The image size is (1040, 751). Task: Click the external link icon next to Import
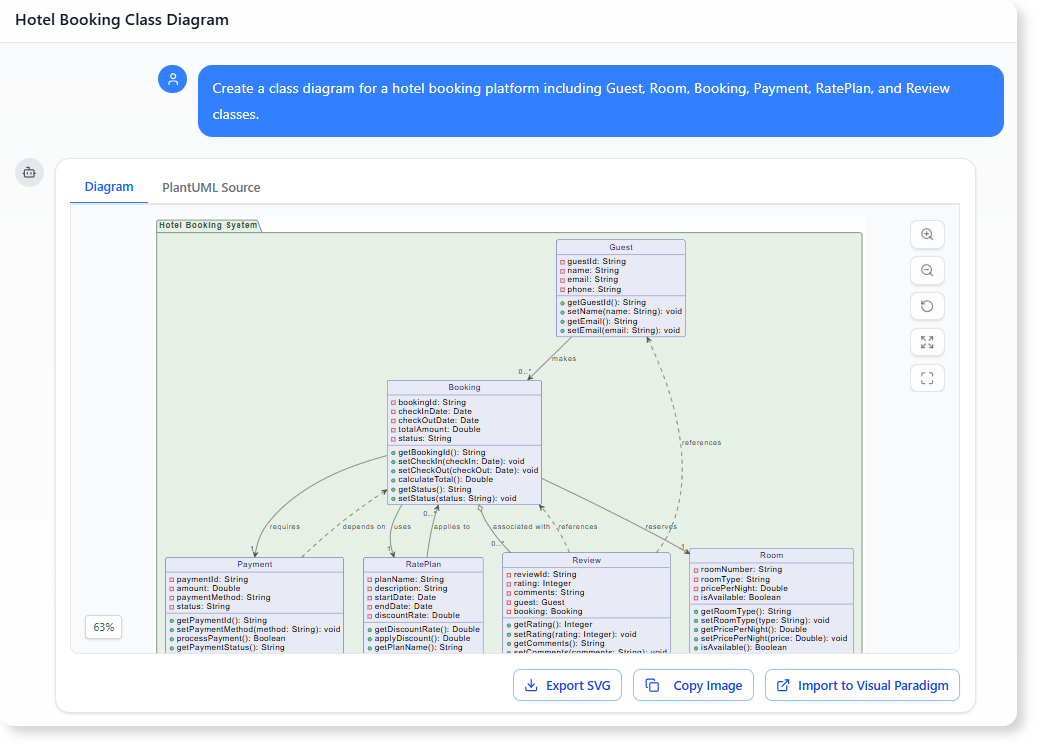coord(783,685)
